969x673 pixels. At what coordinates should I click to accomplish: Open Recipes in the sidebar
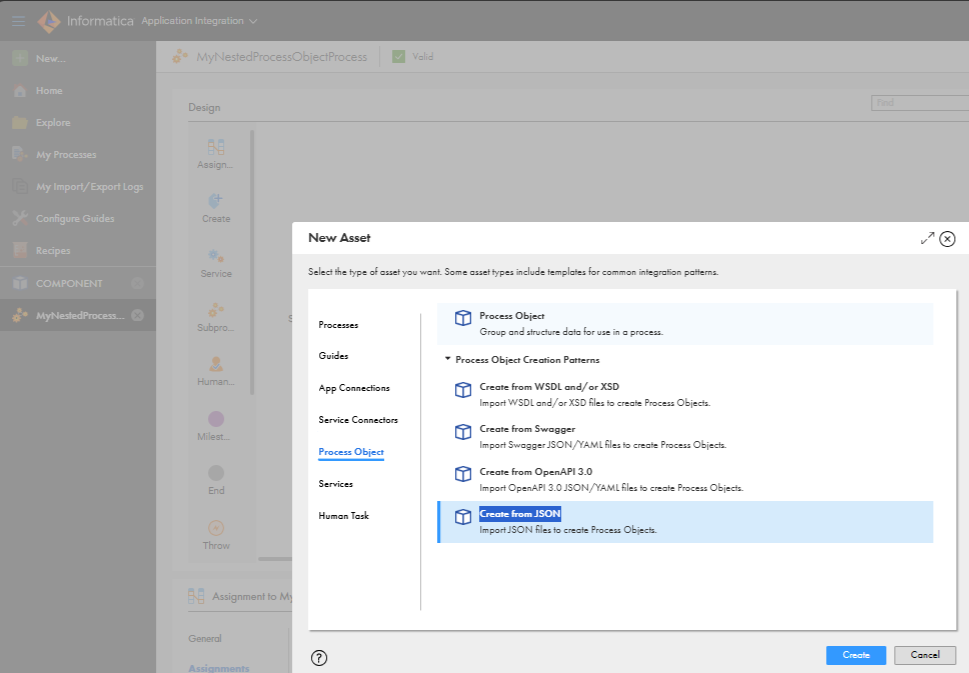pyautogui.click(x=53, y=251)
